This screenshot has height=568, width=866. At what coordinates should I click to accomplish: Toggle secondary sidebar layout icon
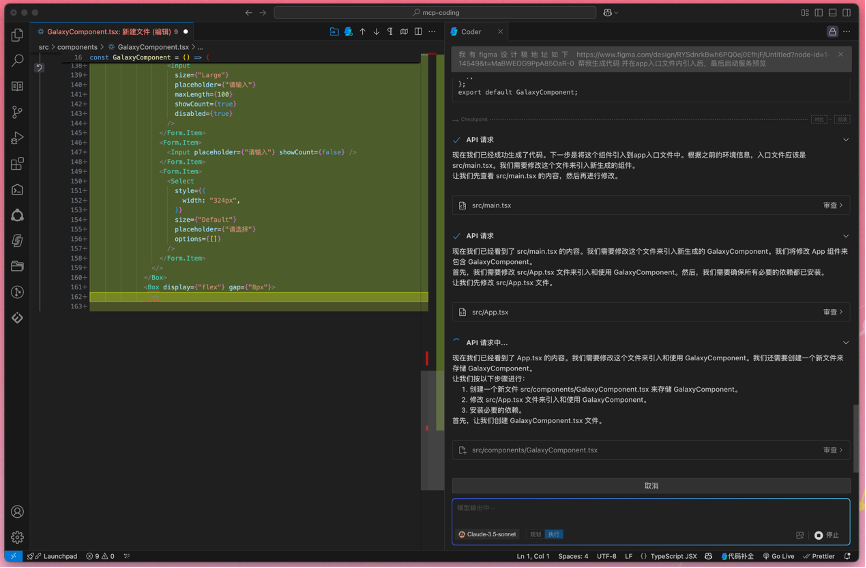click(x=846, y=12)
